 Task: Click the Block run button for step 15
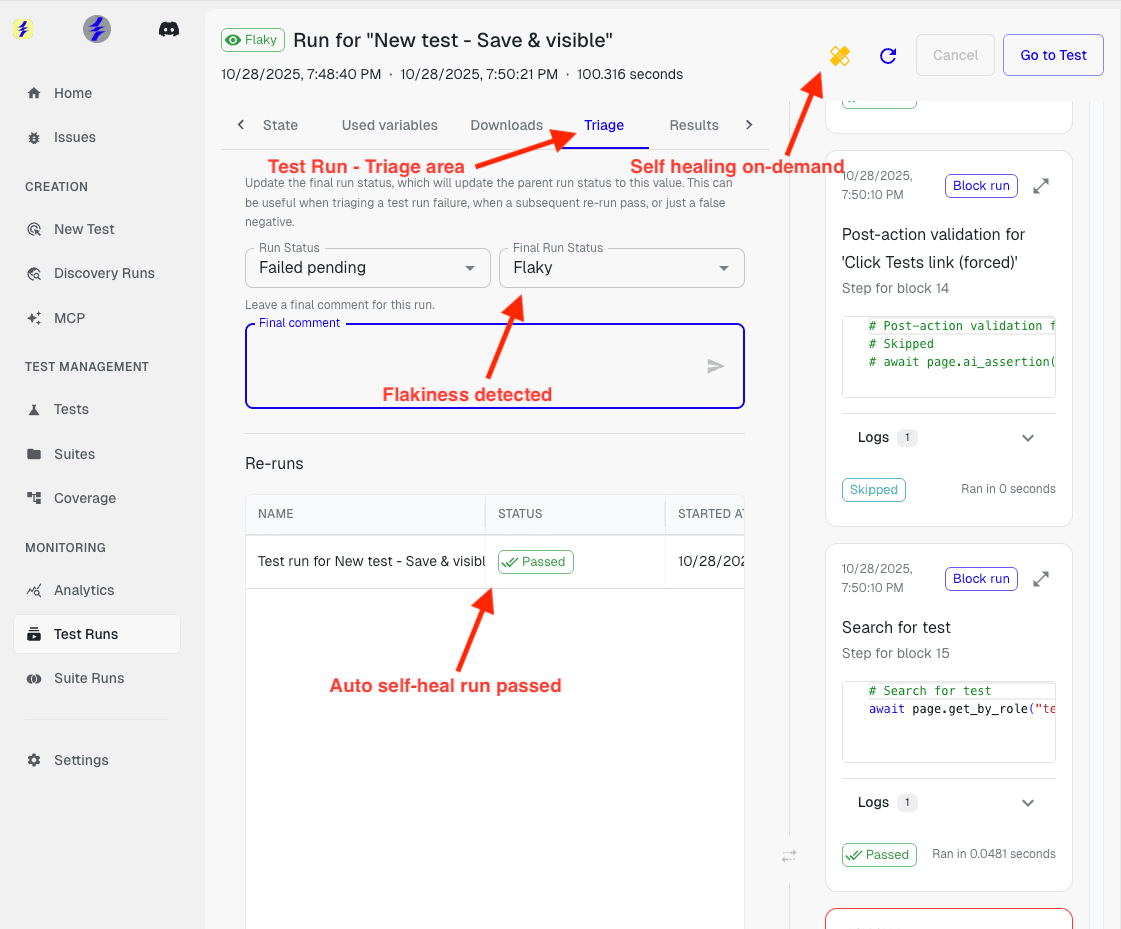980,579
